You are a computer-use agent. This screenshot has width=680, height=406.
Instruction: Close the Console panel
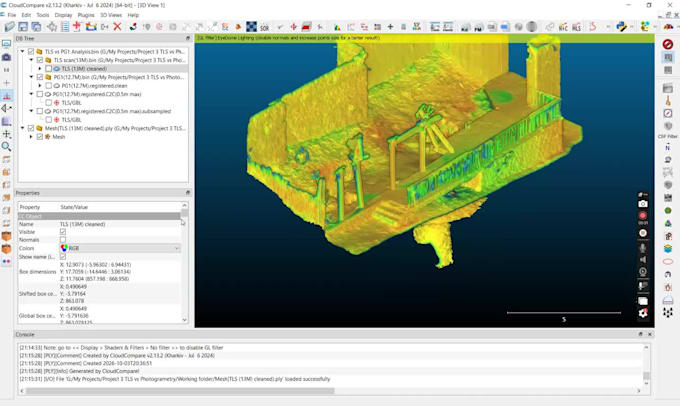(x=650, y=334)
